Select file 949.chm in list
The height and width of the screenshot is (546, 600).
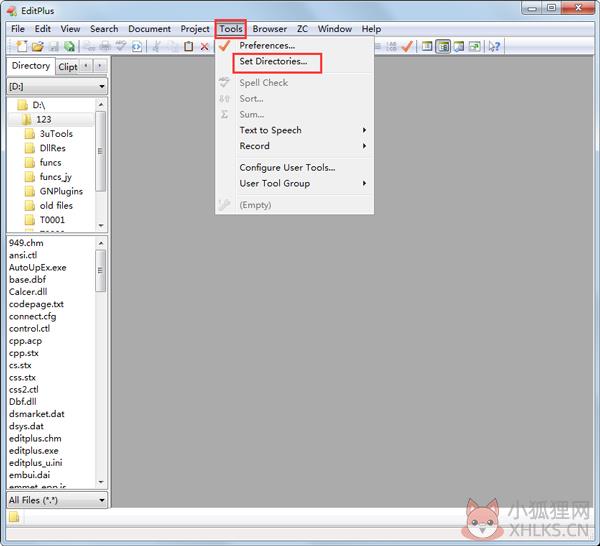tap(26, 243)
